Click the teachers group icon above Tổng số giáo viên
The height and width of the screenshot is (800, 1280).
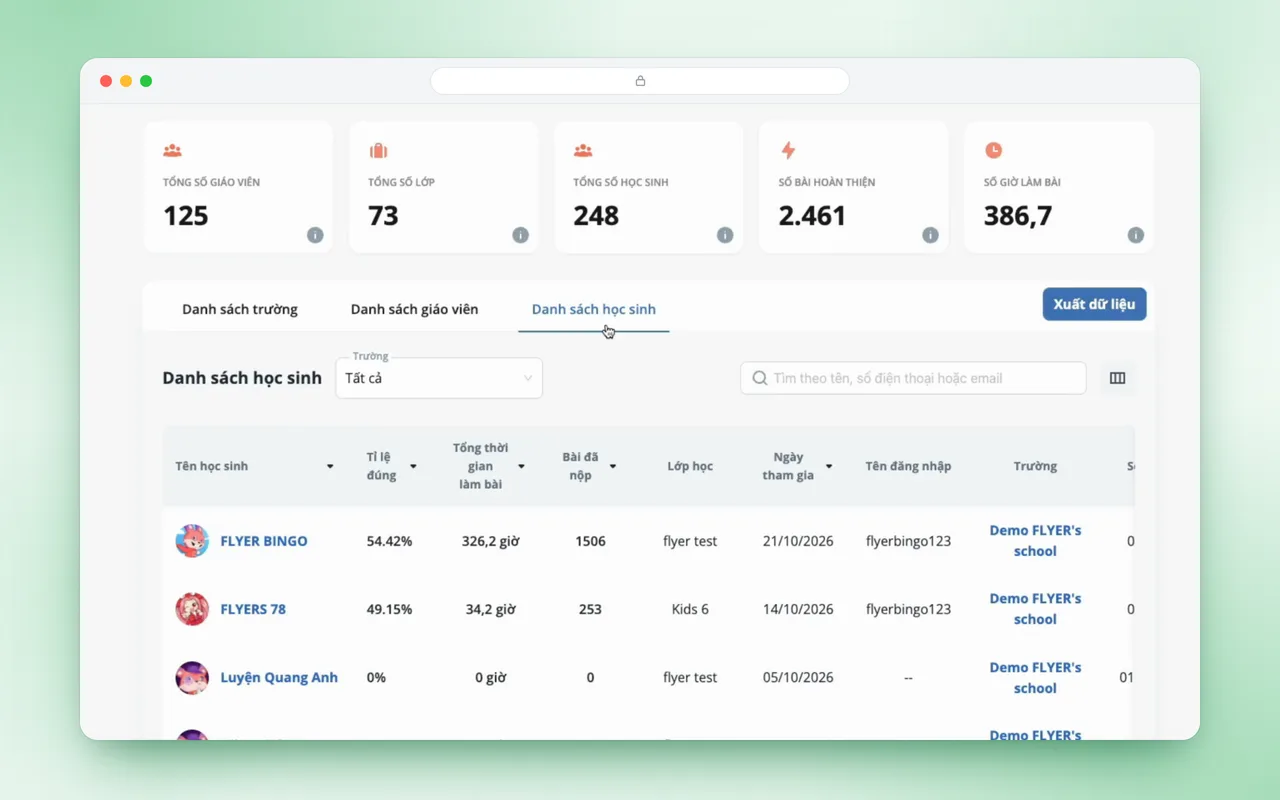pos(172,150)
